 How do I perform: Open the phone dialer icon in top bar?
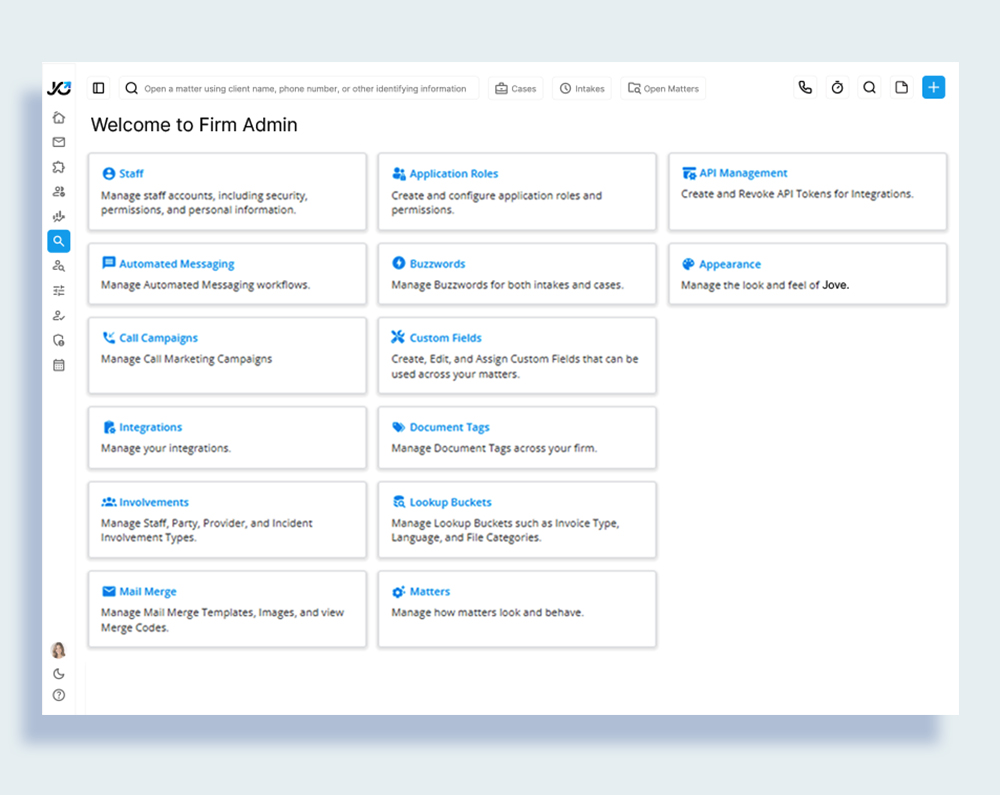(x=805, y=88)
